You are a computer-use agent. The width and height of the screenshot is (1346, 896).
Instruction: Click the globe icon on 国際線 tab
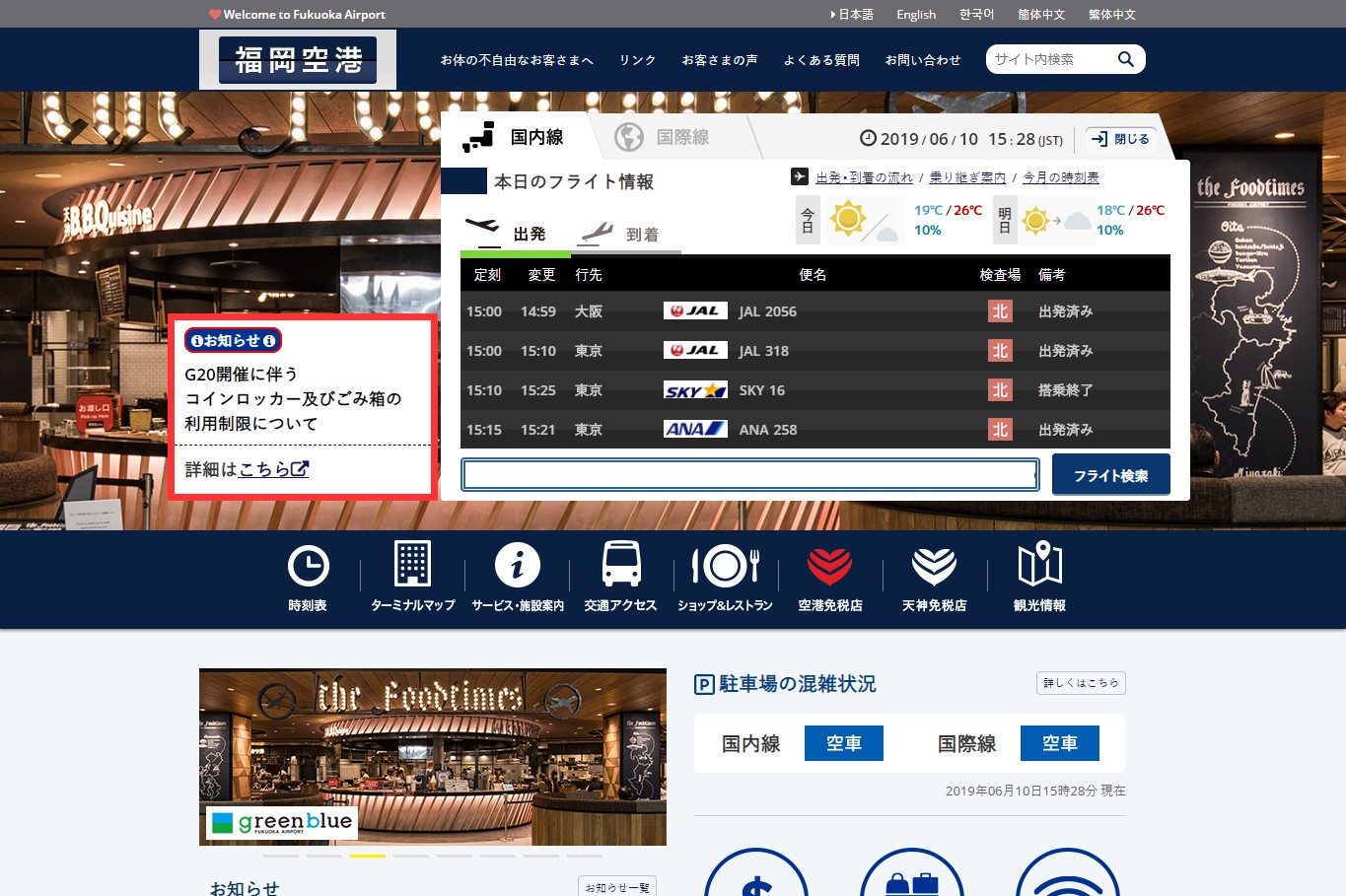pyautogui.click(x=629, y=137)
